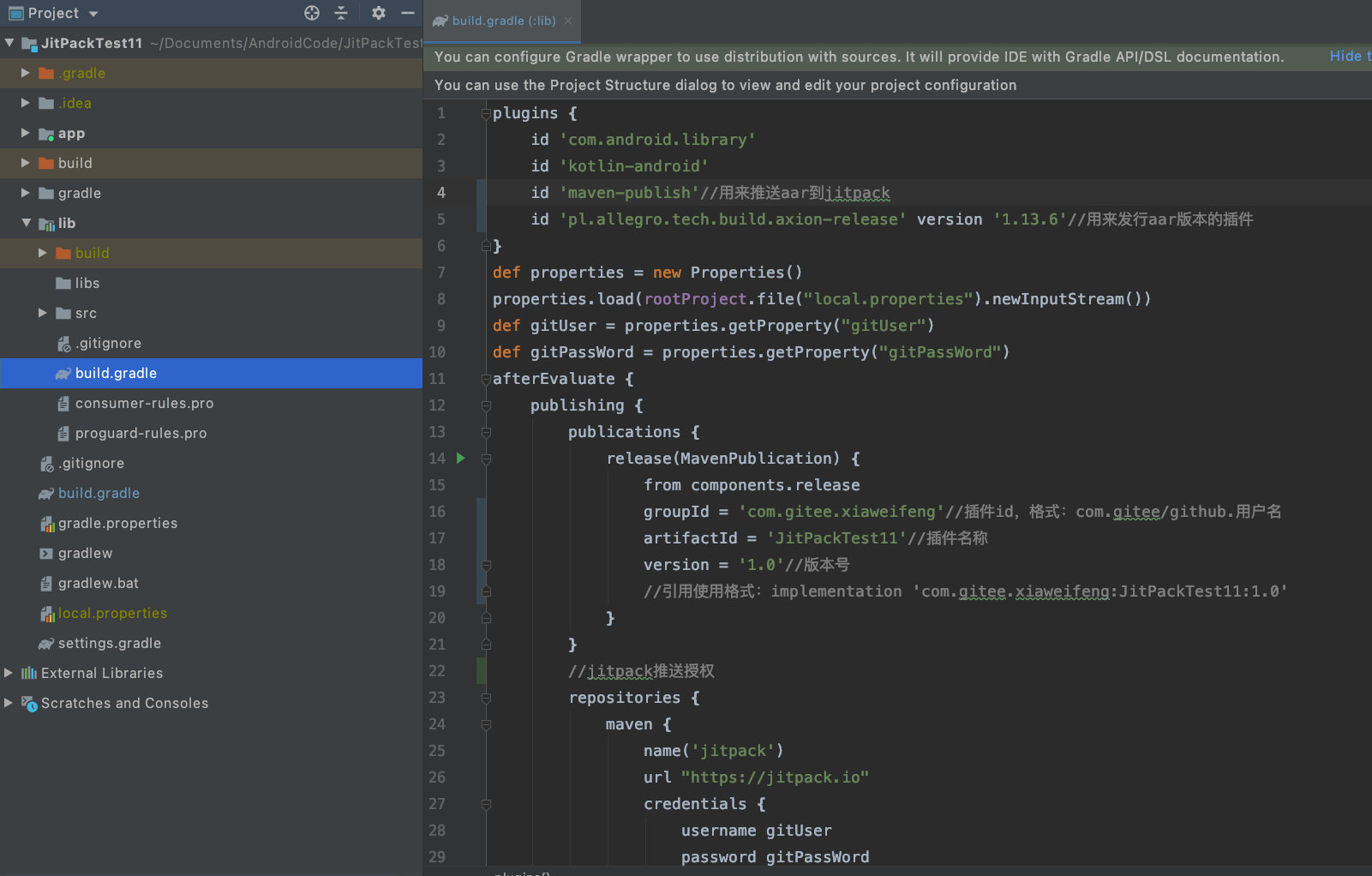Viewport: 1372px width, 876px height.
Task: Click the https://jitpack.io URL in the code
Action: 772,777
